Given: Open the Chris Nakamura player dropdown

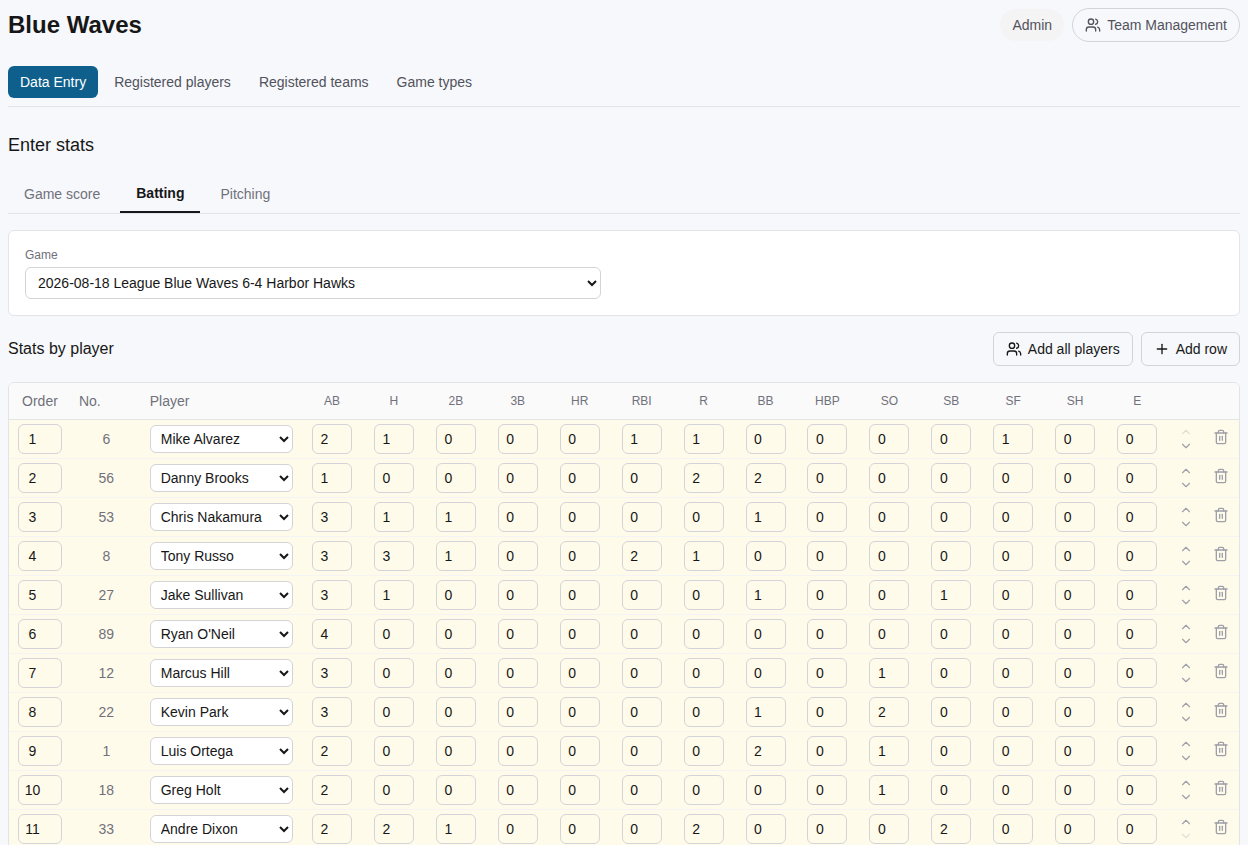Looking at the screenshot, I should click(x=222, y=517).
